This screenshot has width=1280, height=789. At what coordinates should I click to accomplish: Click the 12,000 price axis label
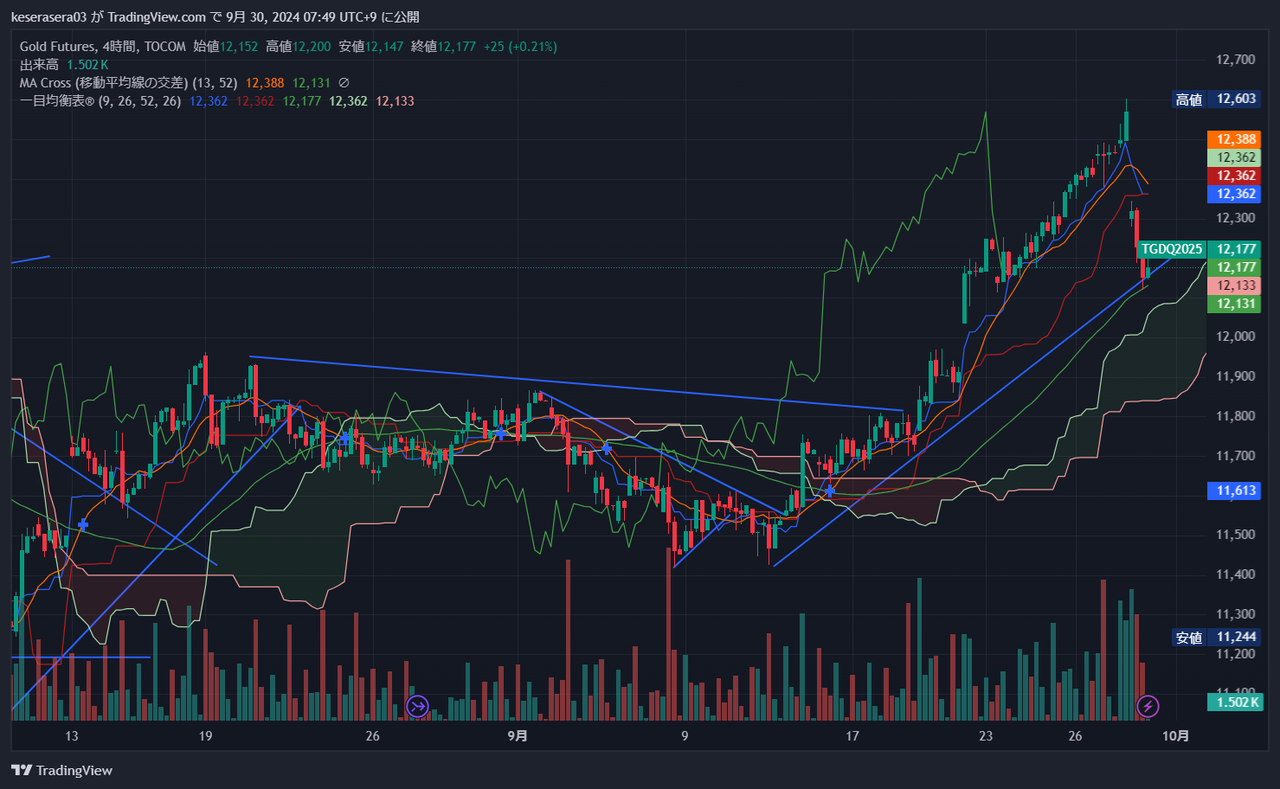point(1236,336)
